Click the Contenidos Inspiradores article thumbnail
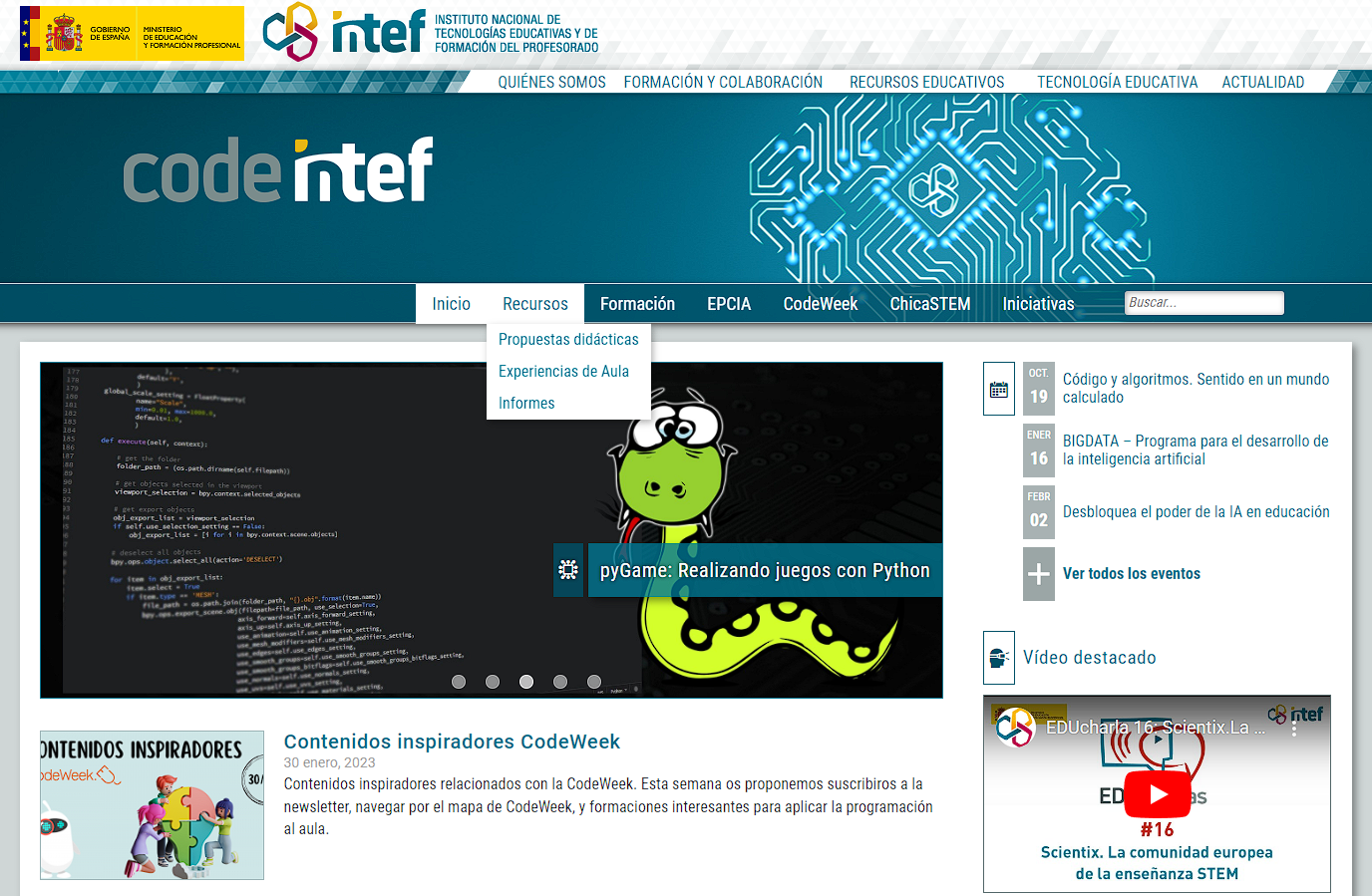 (152, 805)
